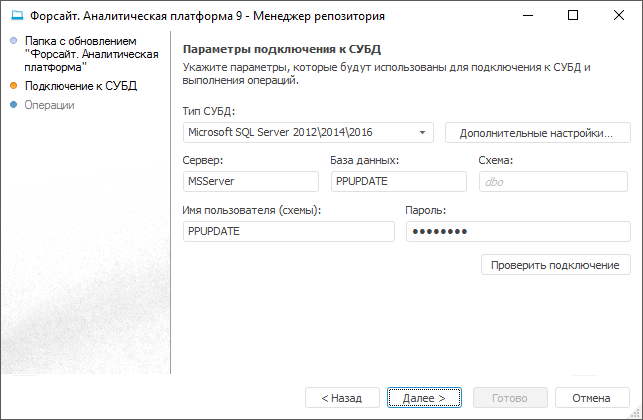This screenshot has width=643, height=420.
Task: Proceed with the 'Далее >' button
Action: click(425, 397)
